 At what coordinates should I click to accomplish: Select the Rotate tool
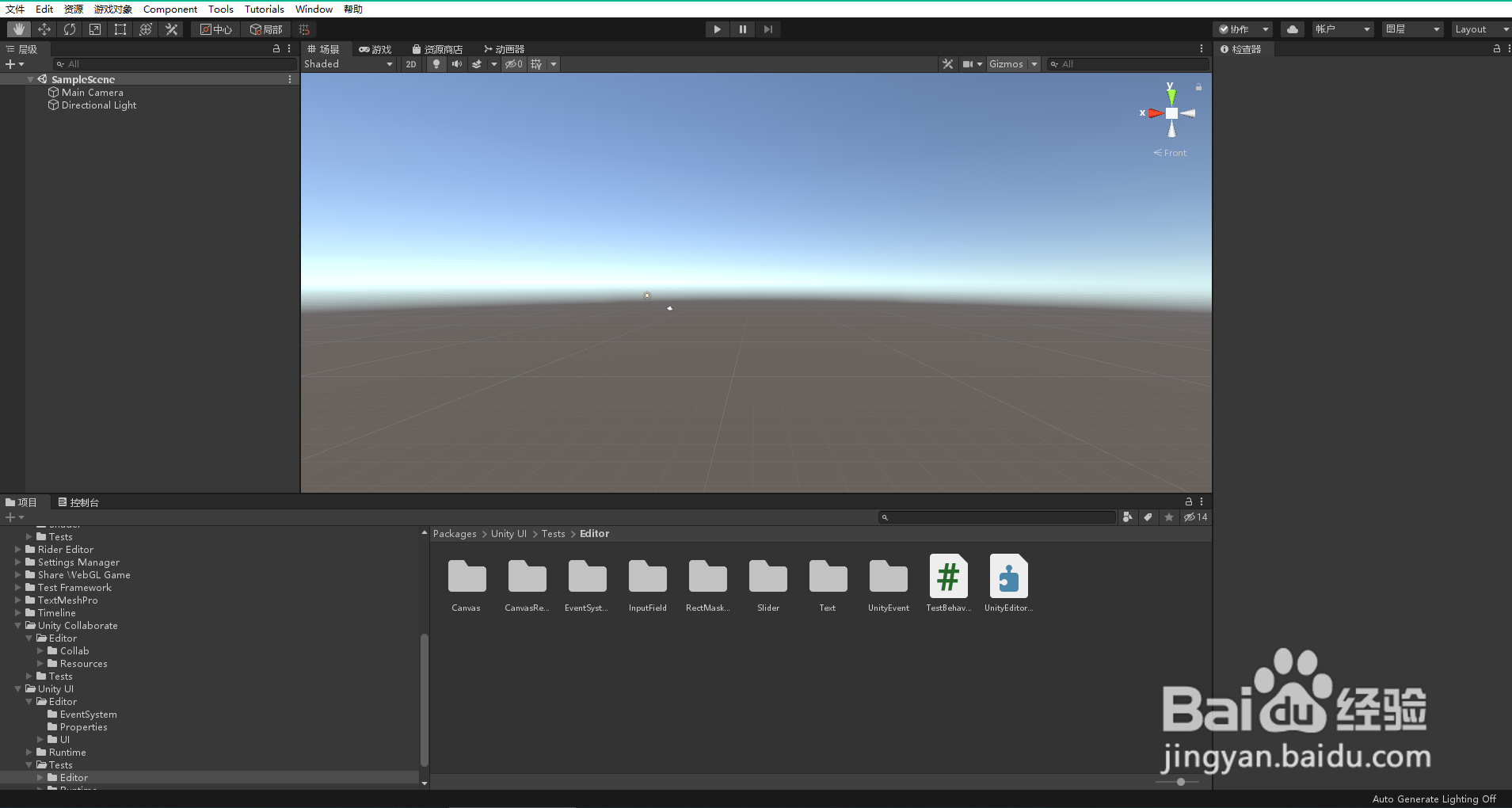pos(70,29)
